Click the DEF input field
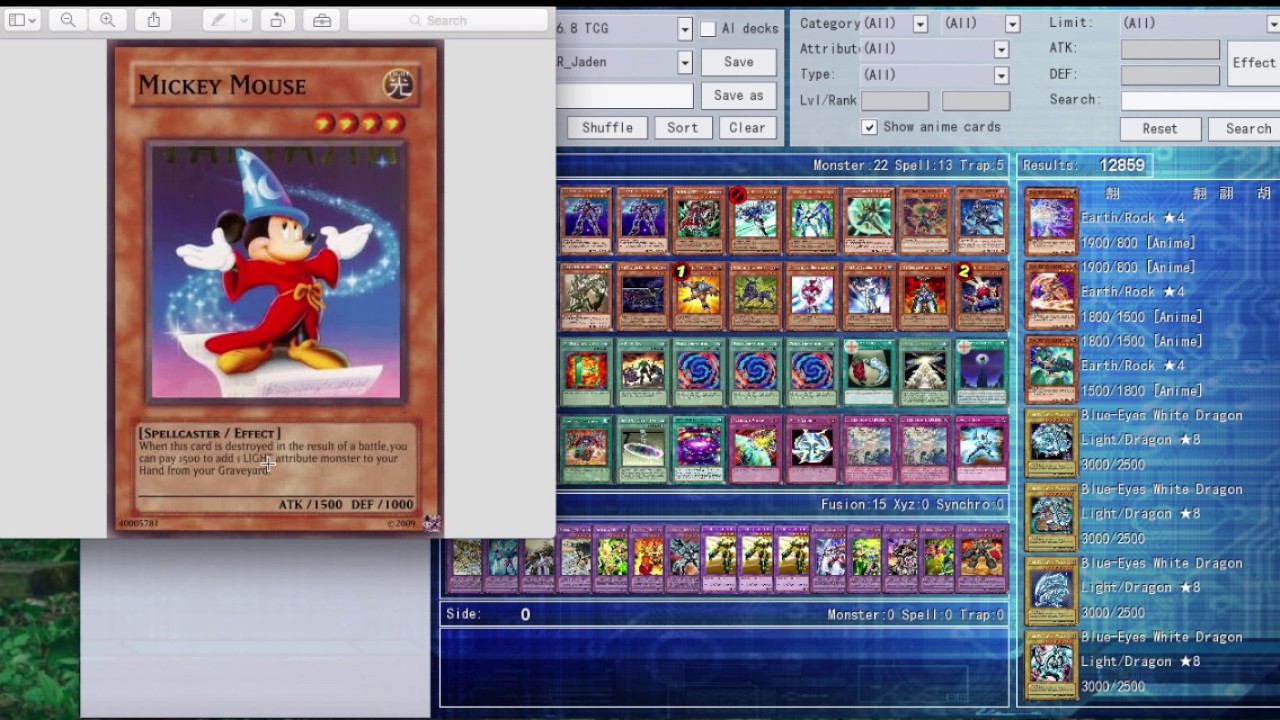Viewport: 1280px width, 720px height. (x=1170, y=75)
